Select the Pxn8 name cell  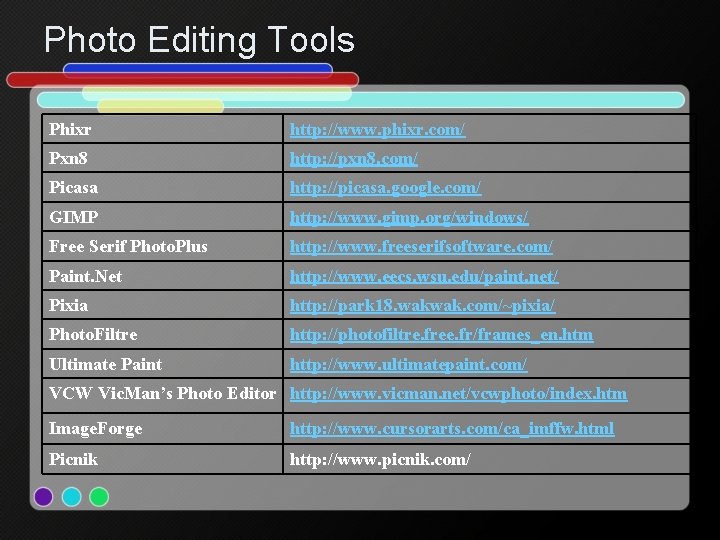[163, 158]
